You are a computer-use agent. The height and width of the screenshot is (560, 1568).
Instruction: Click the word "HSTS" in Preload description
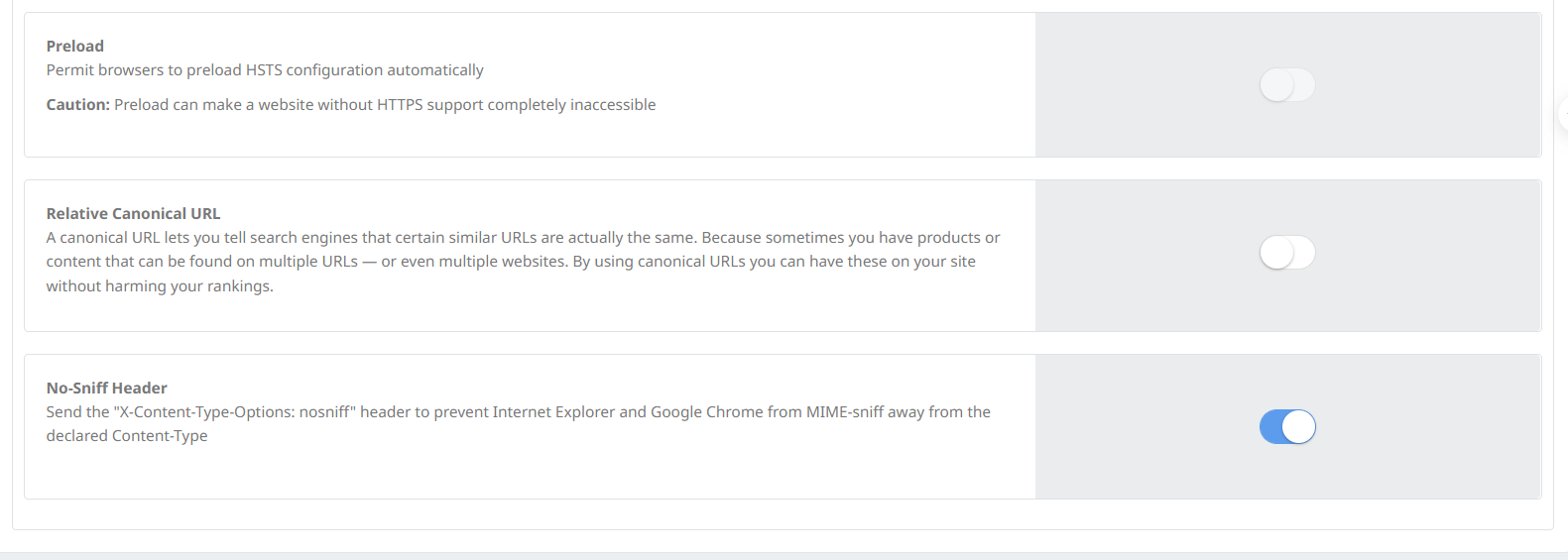pos(264,70)
